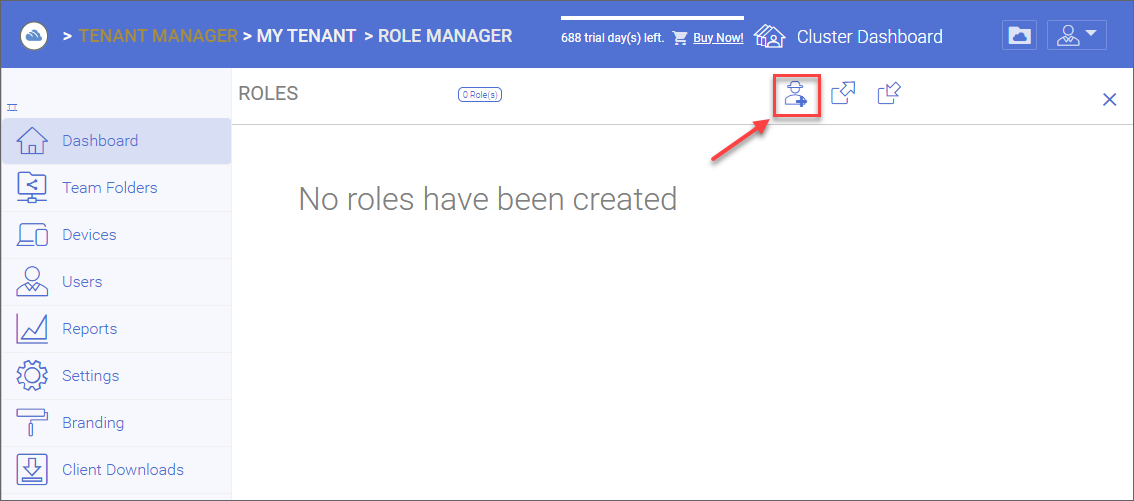Open Team Folders in the sidebar
Image resolution: width=1134 pixels, height=501 pixels.
coord(116,188)
